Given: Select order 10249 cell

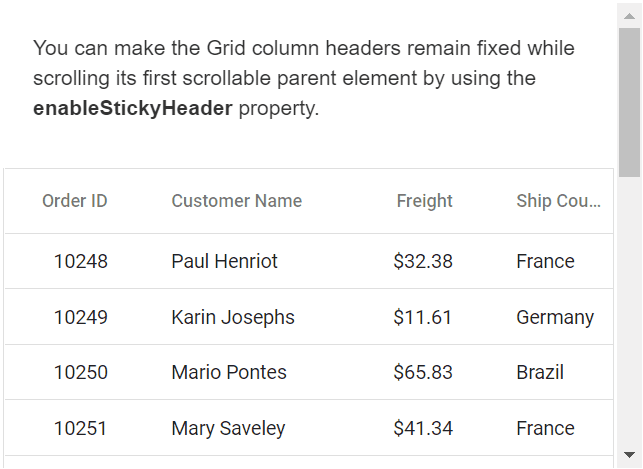Looking at the screenshot, I should click(80, 317).
